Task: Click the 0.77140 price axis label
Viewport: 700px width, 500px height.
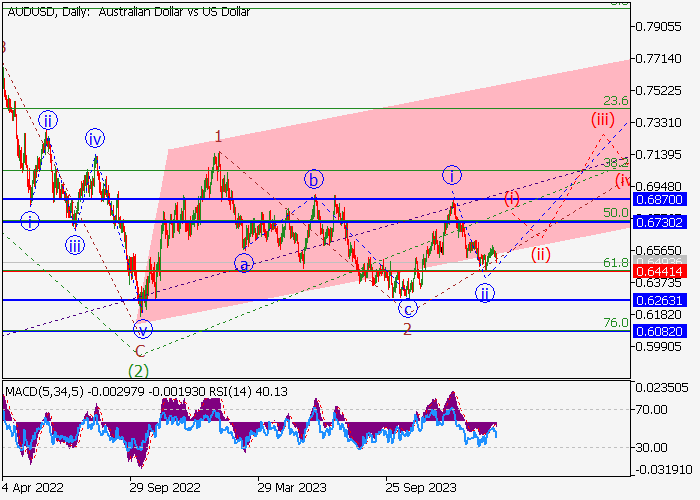Action: coord(658,58)
